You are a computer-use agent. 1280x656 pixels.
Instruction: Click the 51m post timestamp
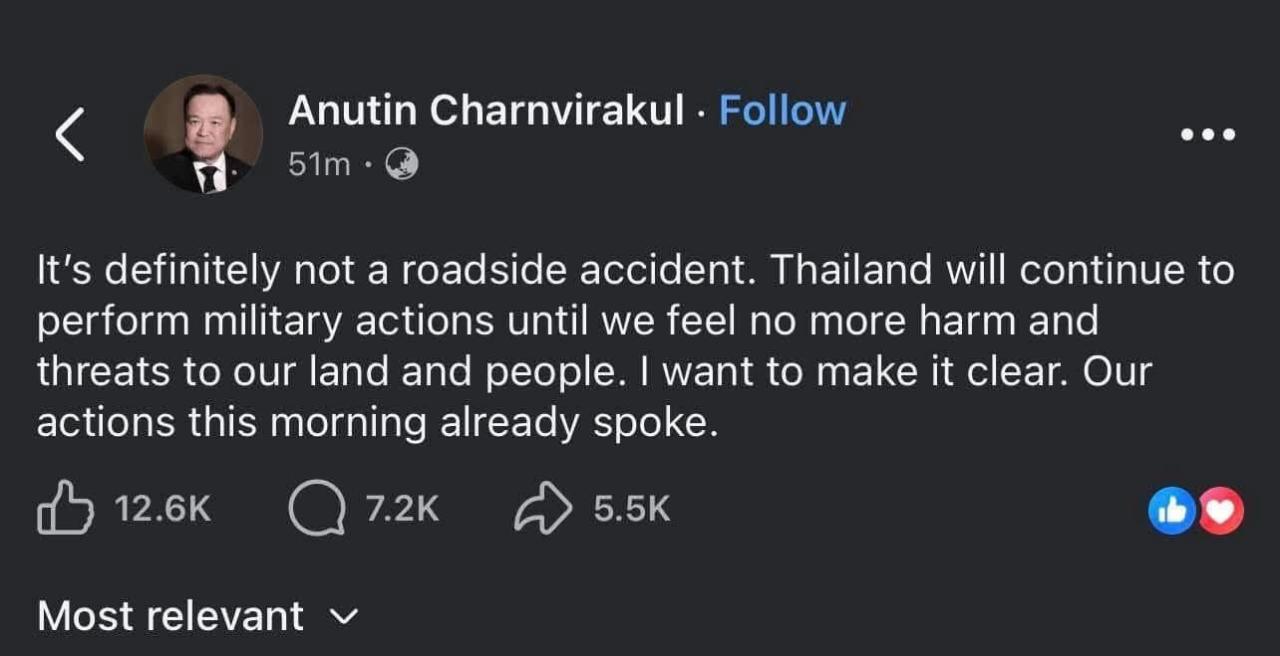pos(319,164)
